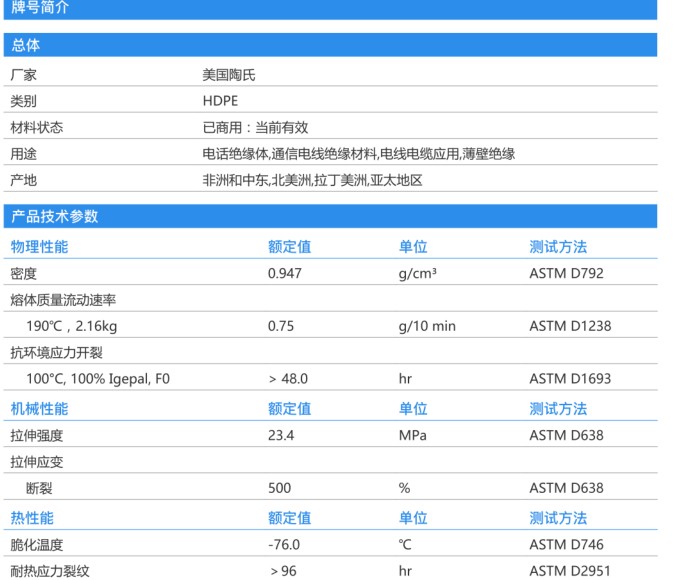Select the 已商用：当前有效 status text
The height and width of the screenshot is (580, 689).
tap(255, 127)
